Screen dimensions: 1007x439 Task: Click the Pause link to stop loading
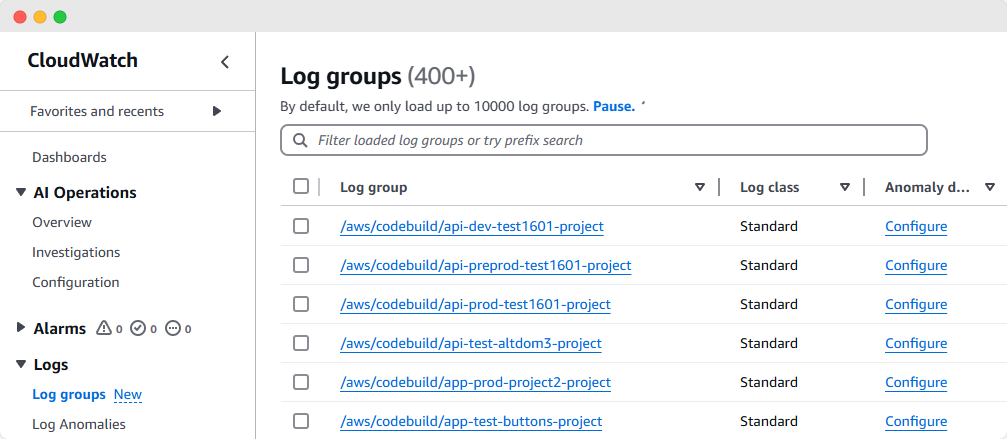(x=614, y=107)
